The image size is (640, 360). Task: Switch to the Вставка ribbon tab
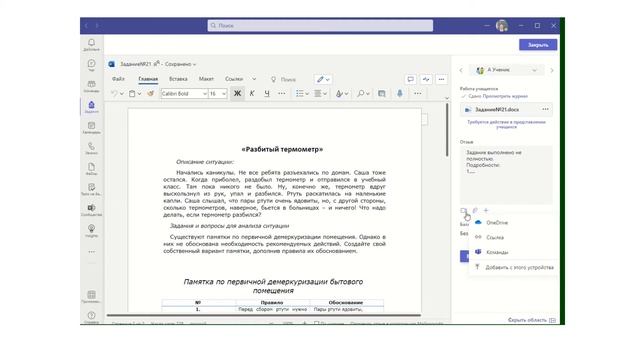(178, 79)
